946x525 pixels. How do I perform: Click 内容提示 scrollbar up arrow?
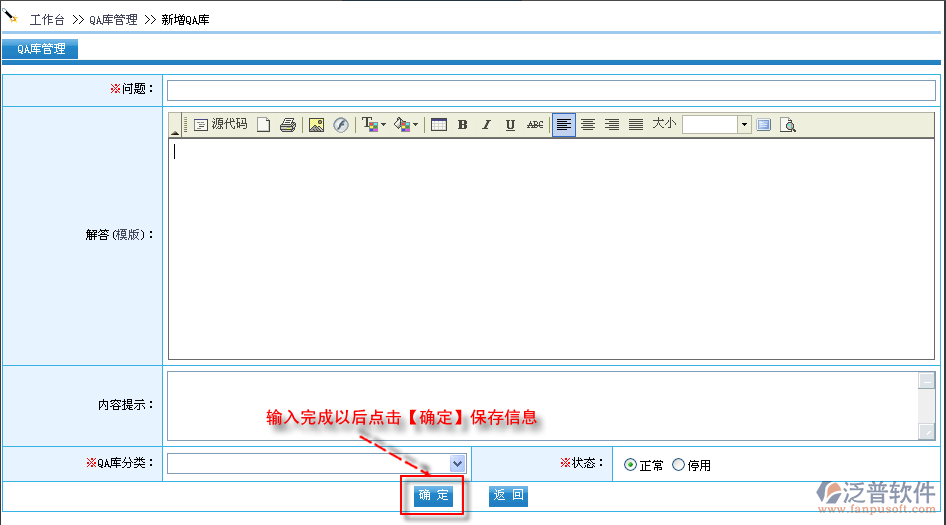click(x=927, y=380)
